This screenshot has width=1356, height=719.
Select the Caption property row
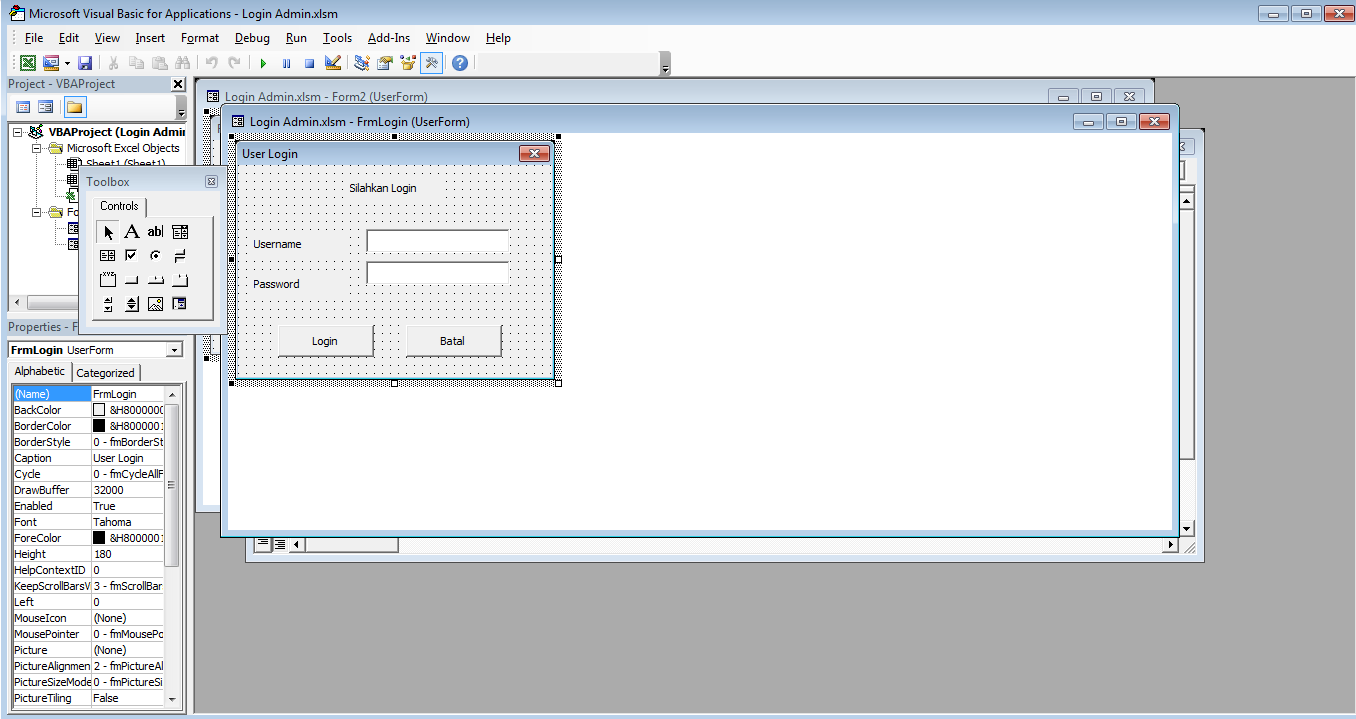pos(88,458)
